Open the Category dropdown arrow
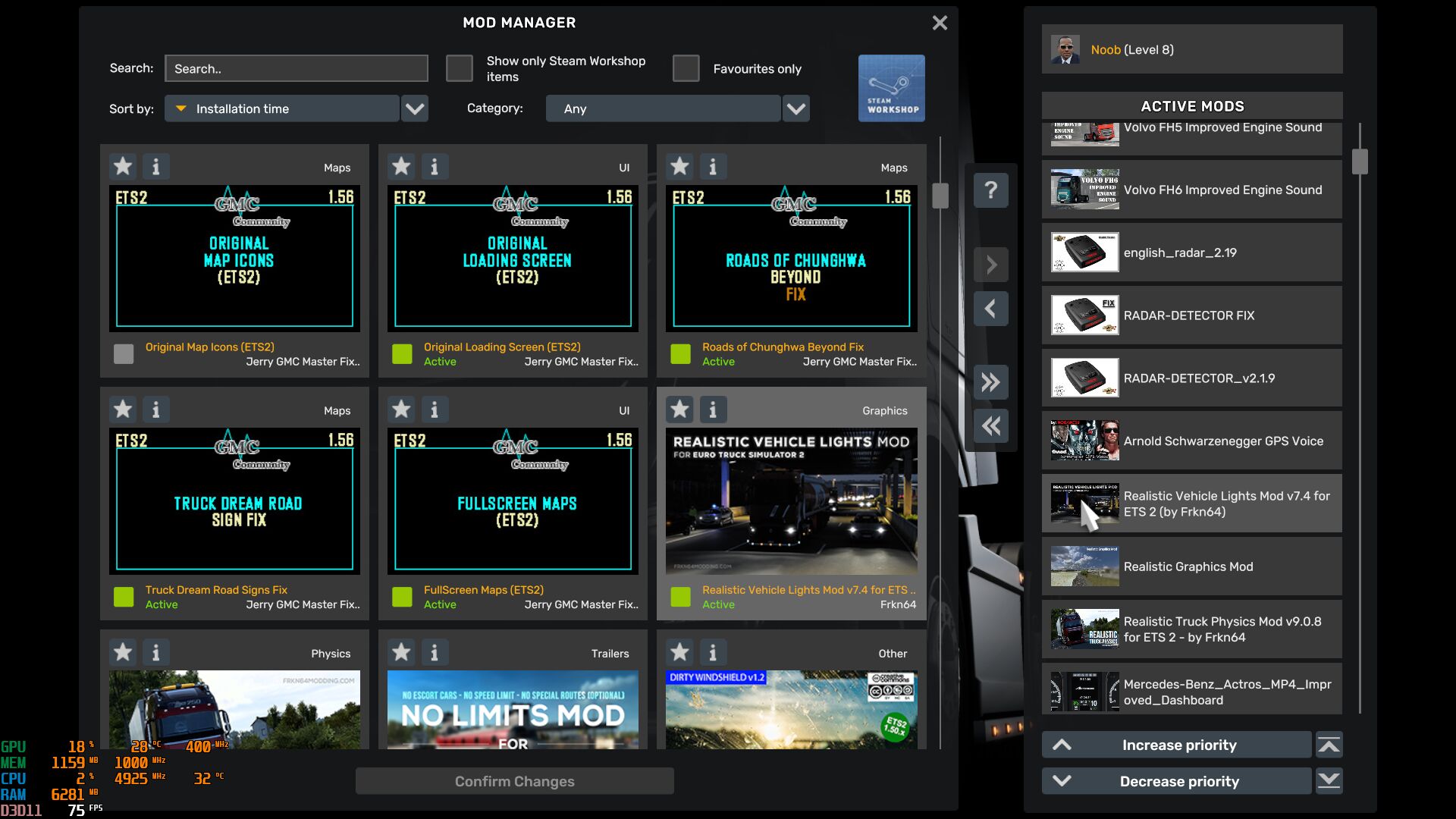The image size is (1456, 819). click(795, 108)
